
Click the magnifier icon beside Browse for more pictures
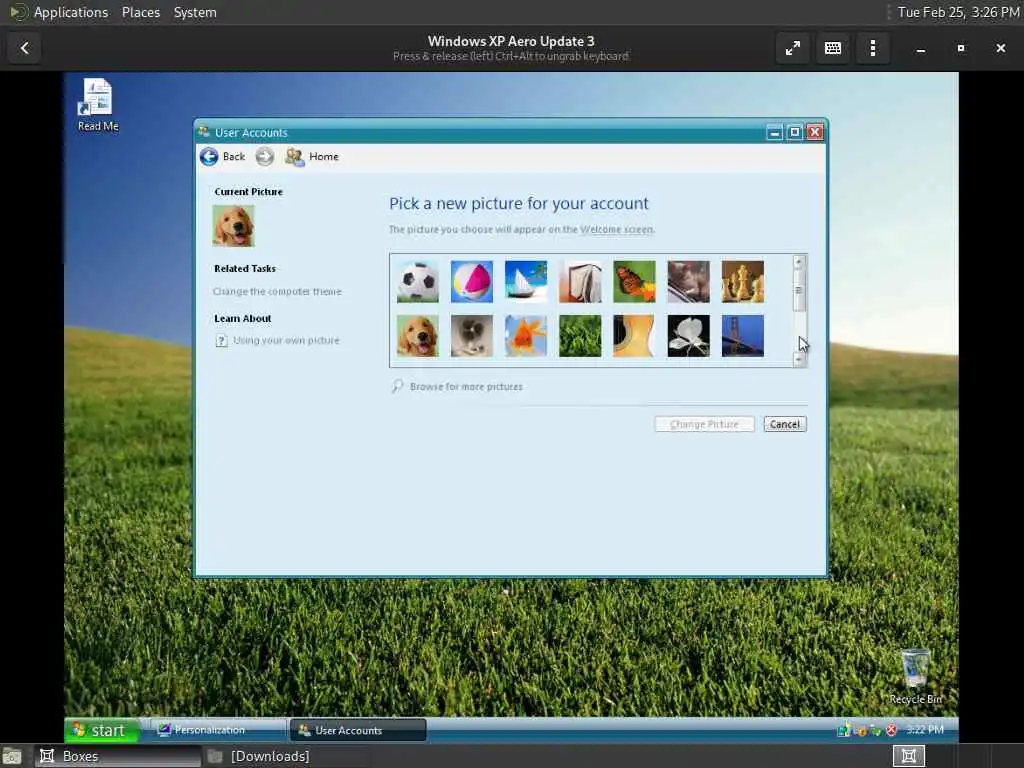click(x=397, y=387)
